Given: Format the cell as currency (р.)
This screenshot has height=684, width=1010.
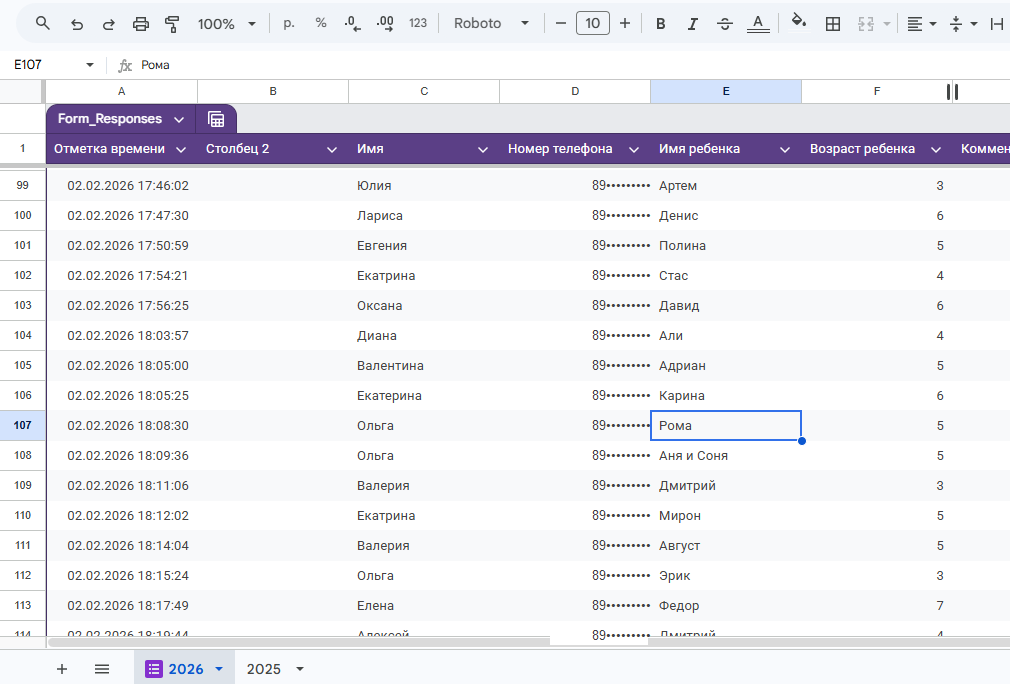Looking at the screenshot, I should click(x=289, y=24).
